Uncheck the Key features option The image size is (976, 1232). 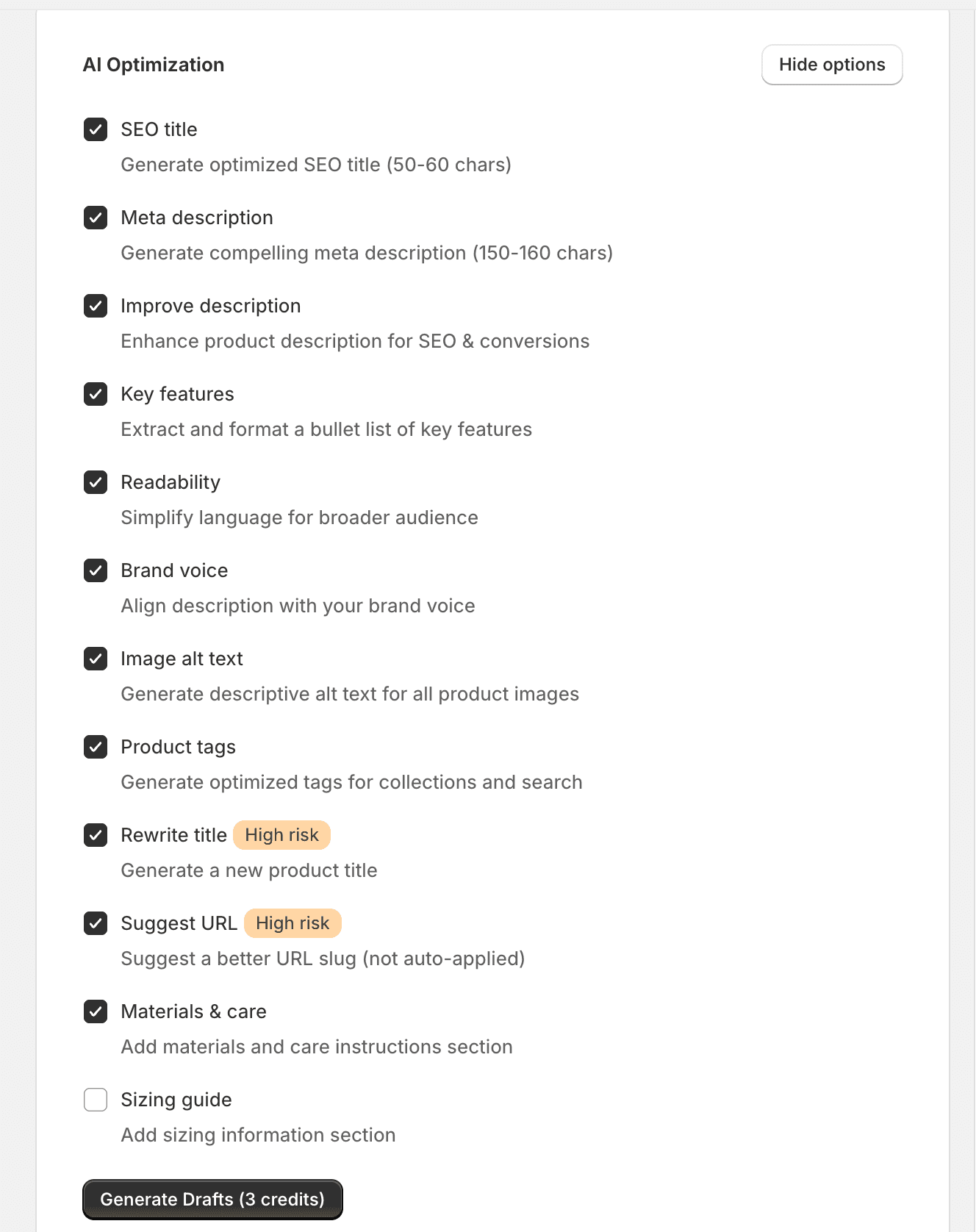pyautogui.click(x=96, y=394)
